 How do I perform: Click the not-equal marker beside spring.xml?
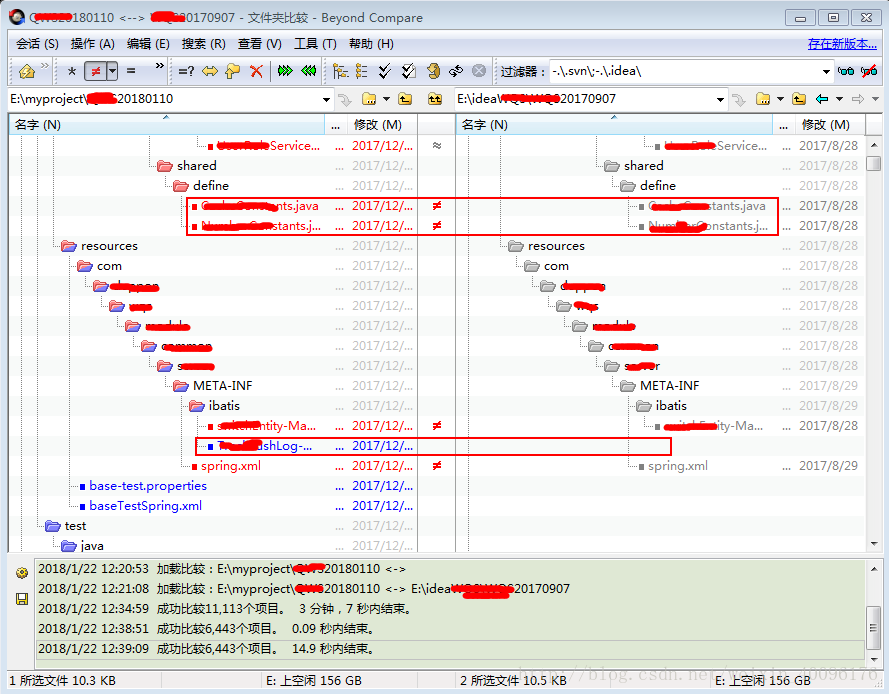point(437,466)
